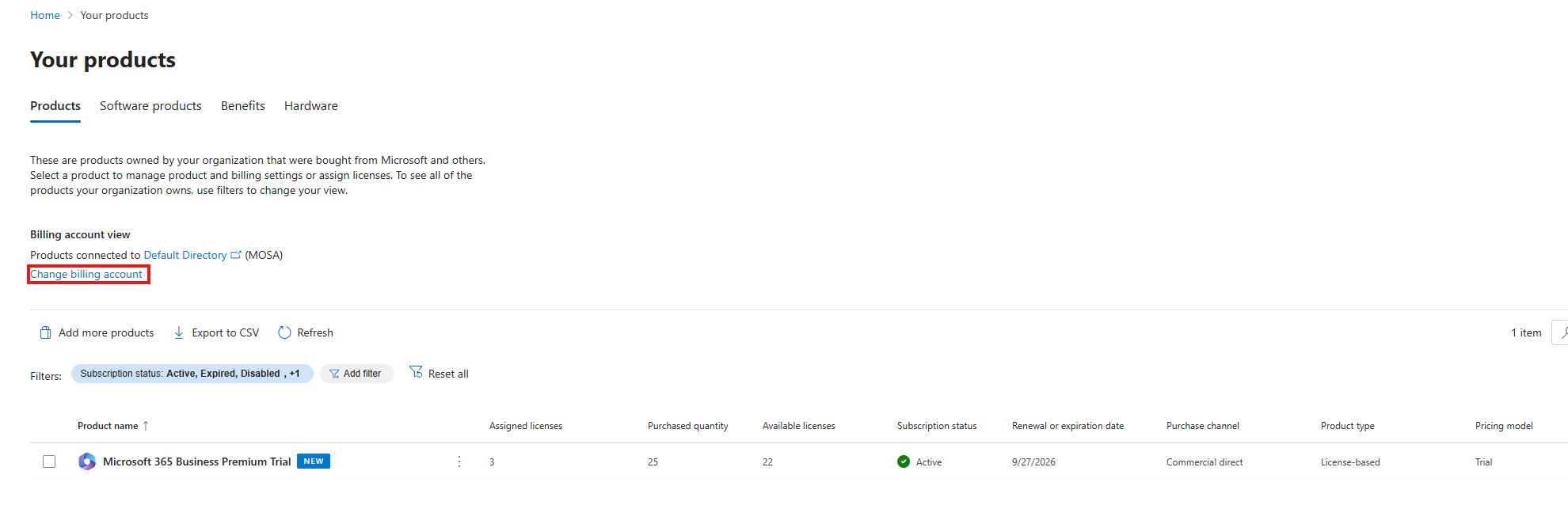Open Microsoft 365 Business Premium Trial product
1568x509 pixels.
(197, 462)
